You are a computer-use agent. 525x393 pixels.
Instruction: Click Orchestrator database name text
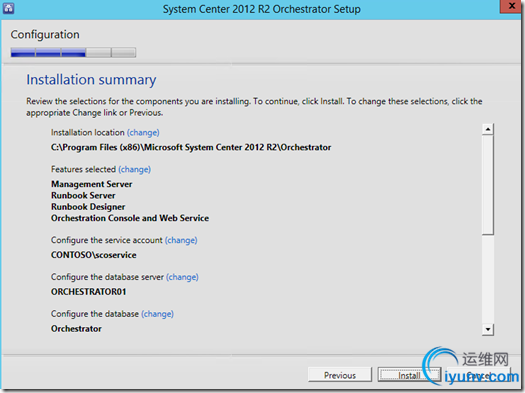76,329
